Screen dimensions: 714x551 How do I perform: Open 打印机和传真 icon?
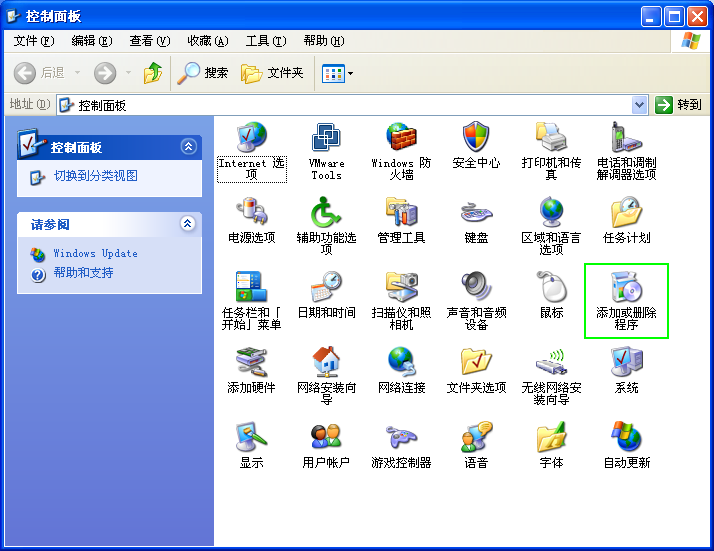551,137
